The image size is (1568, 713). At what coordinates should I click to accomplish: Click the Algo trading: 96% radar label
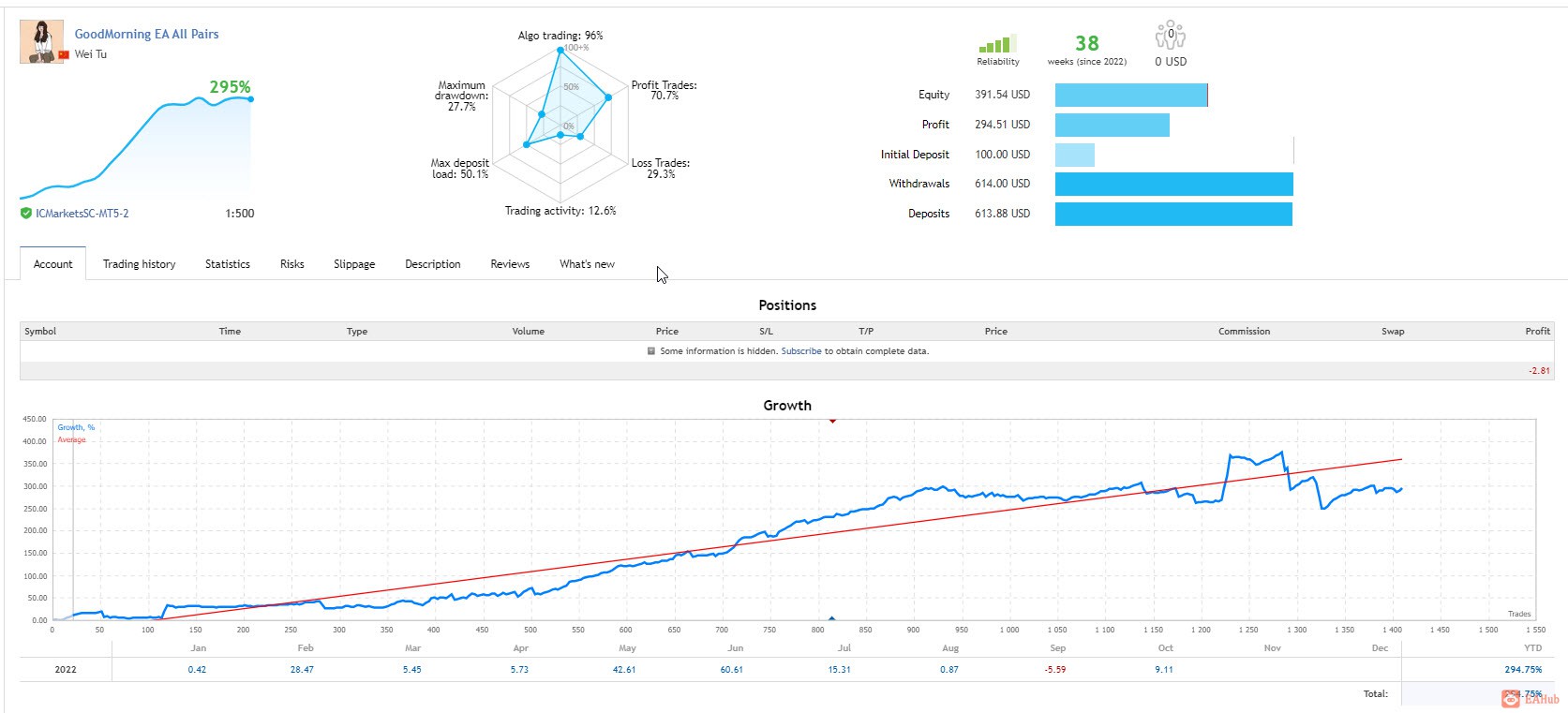point(560,36)
